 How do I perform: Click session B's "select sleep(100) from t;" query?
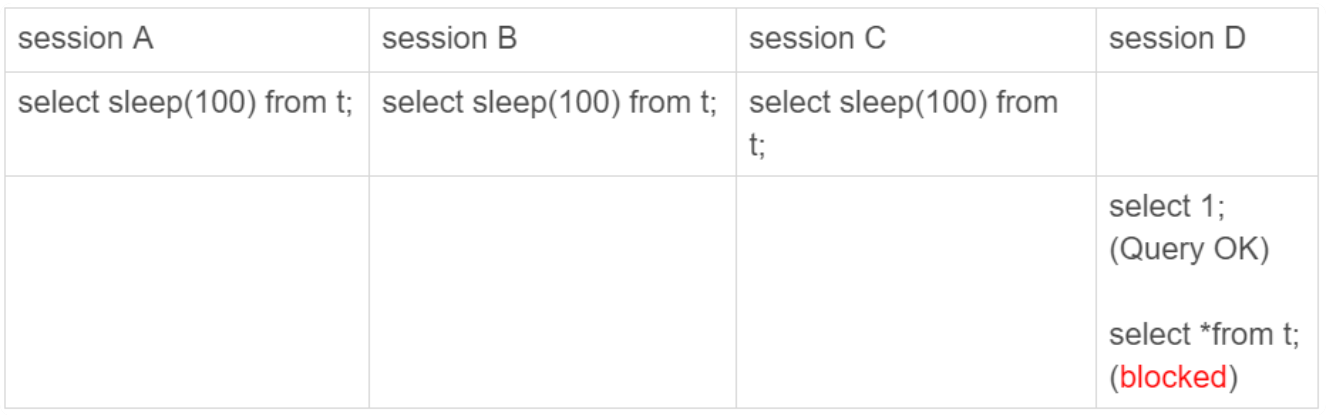click(550, 103)
